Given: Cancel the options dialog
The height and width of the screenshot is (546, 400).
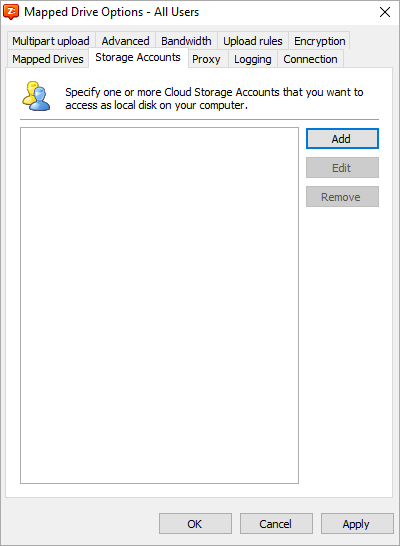Looking at the screenshot, I should (276, 523).
